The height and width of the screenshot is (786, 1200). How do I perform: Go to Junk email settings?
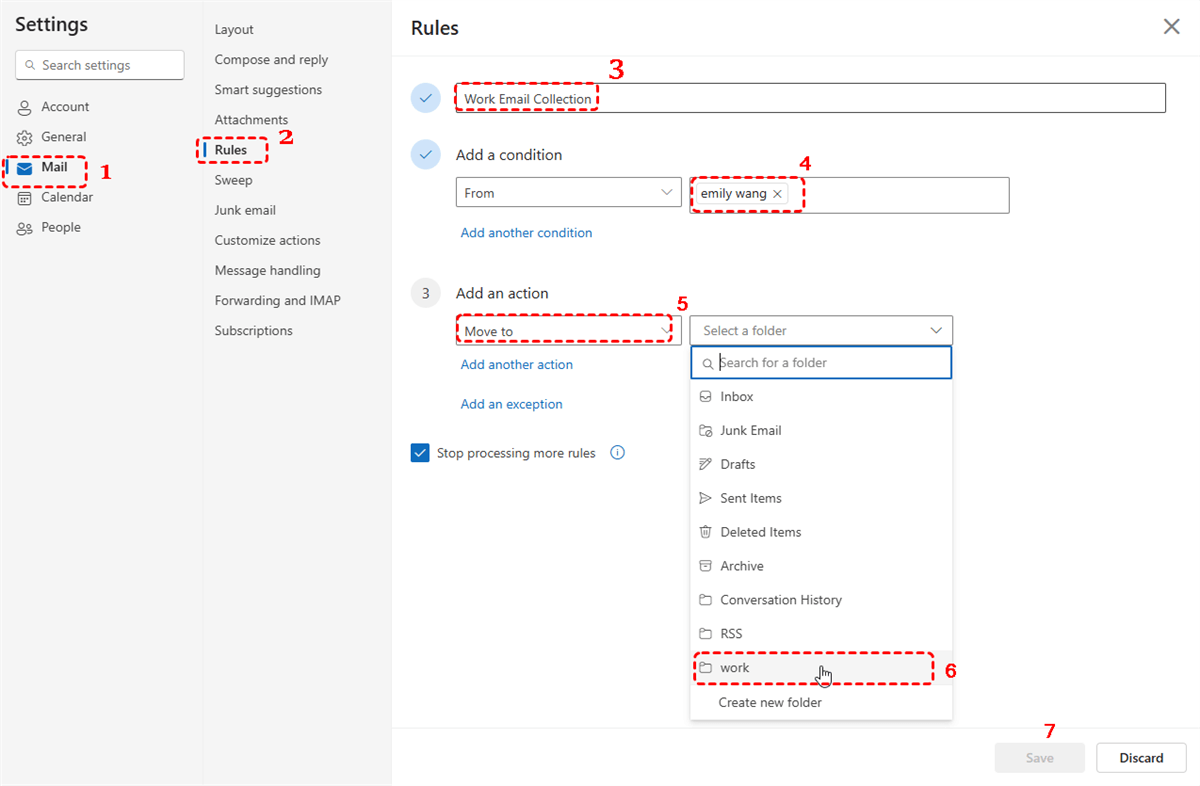245,211
